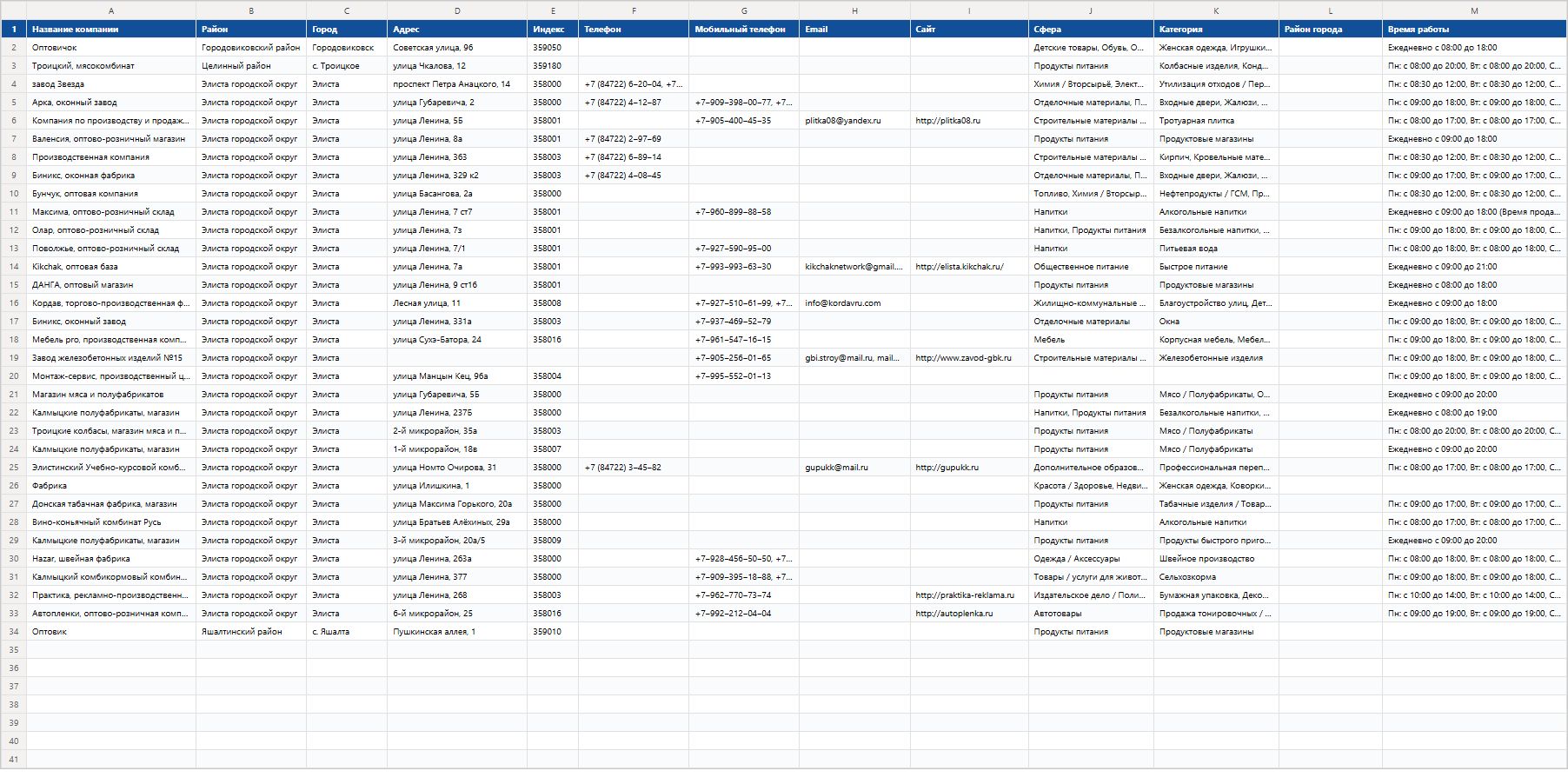Click the postal index cell 358008
Image resolution: width=1568 pixels, height=784 pixels.
[x=553, y=303]
